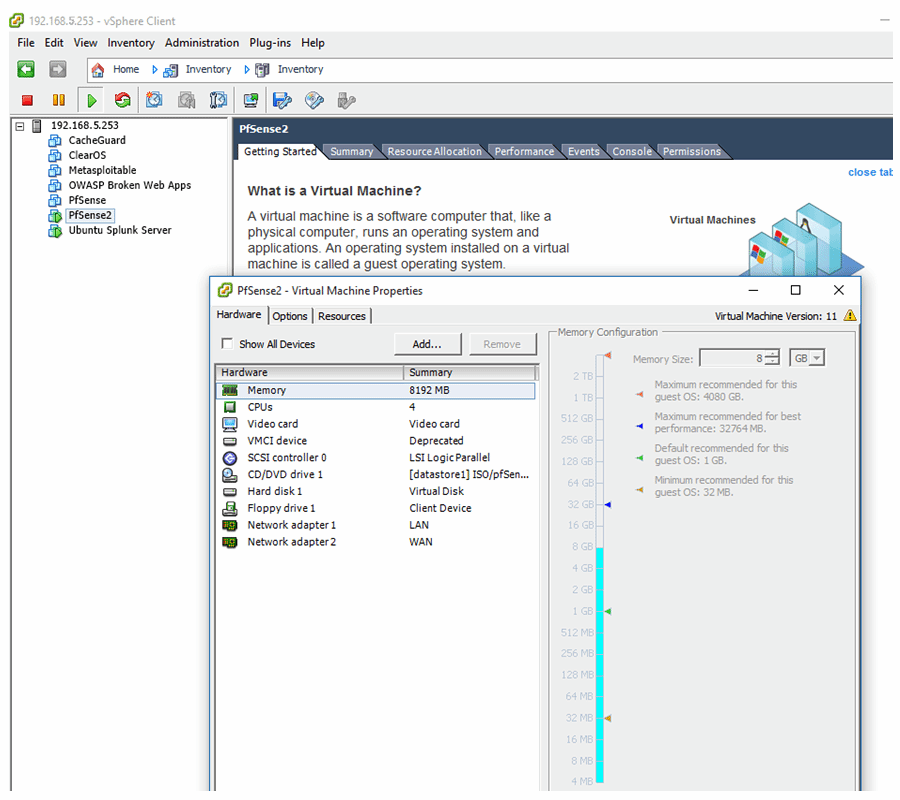The image size is (900, 800).
Task: Click the memory size spinner arrows
Action: coord(773,358)
